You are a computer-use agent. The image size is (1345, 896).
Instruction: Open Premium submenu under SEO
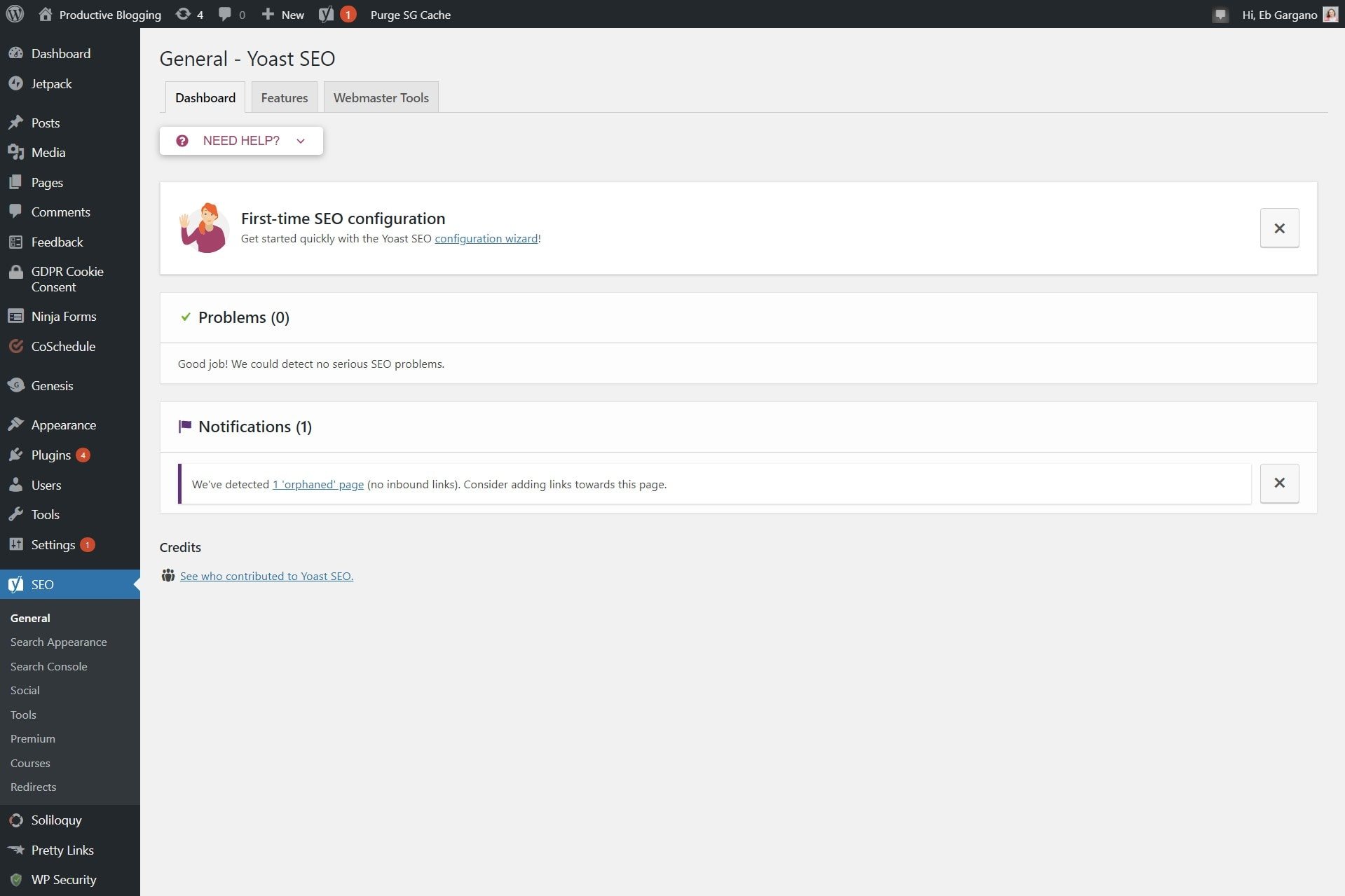pyautogui.click(x=33, y=738)
